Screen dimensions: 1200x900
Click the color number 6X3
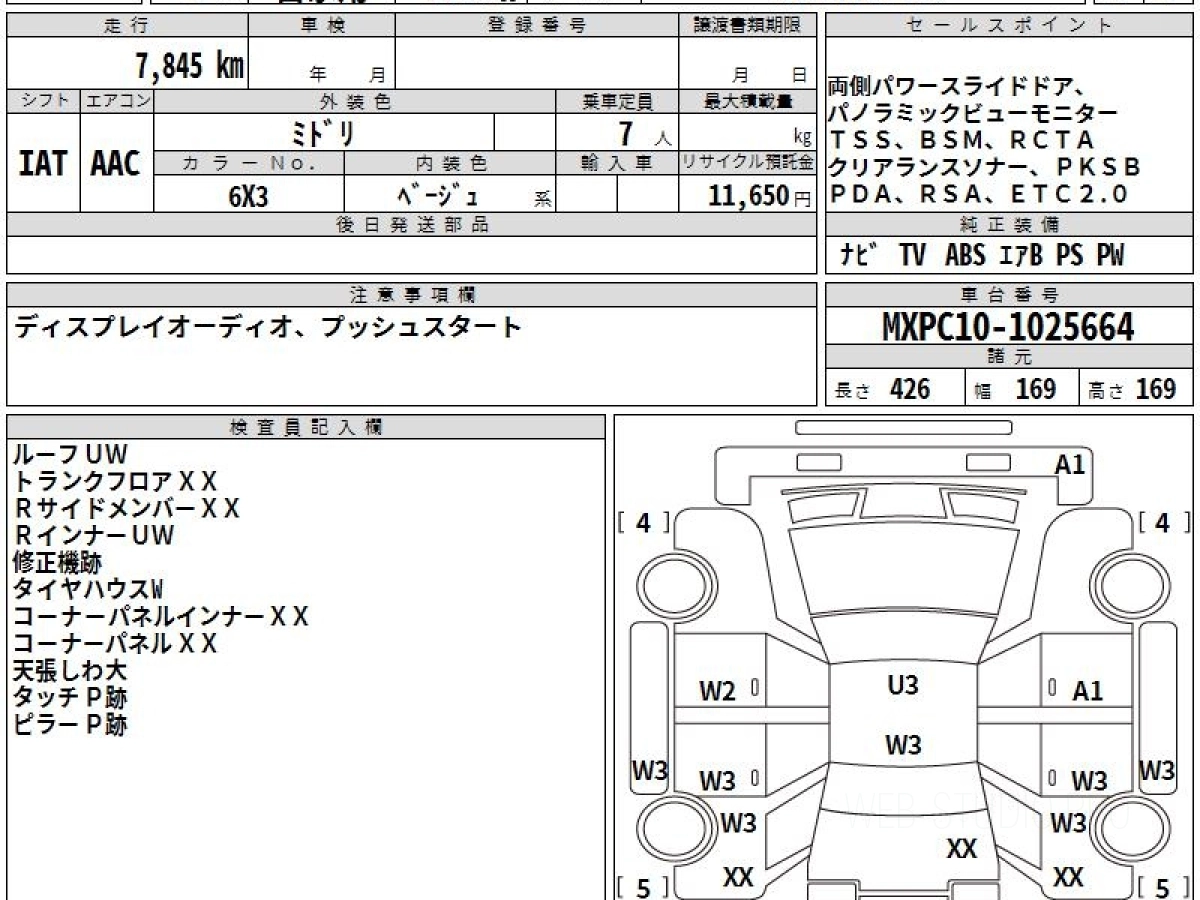[x=249, y=196]
